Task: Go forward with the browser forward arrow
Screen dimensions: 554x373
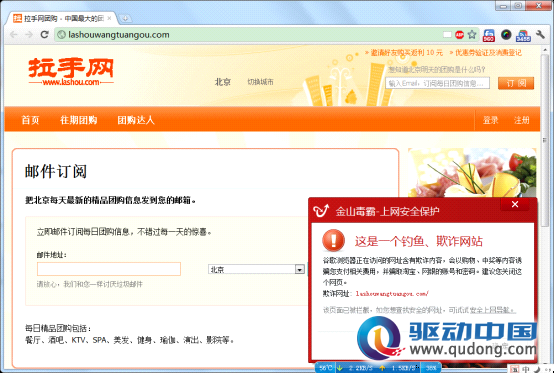Action: tap(29, 35)
